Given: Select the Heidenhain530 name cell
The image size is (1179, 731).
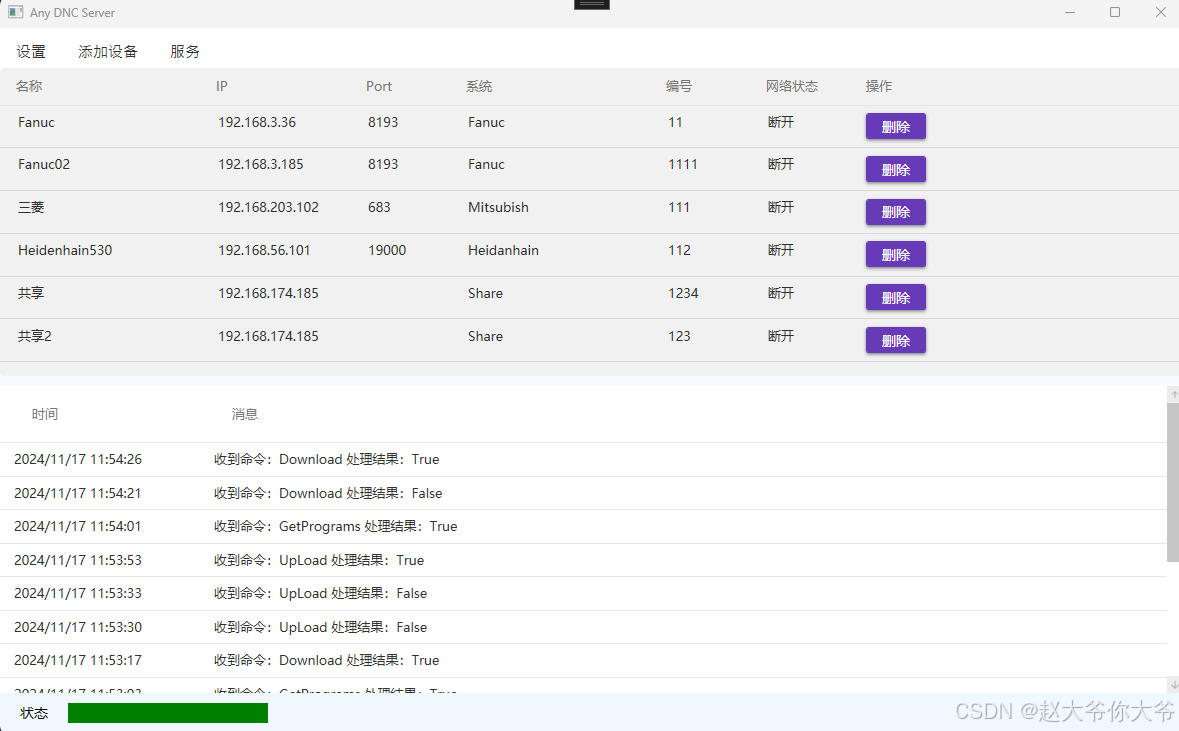Looking at the screenshot, I should 65,250.
